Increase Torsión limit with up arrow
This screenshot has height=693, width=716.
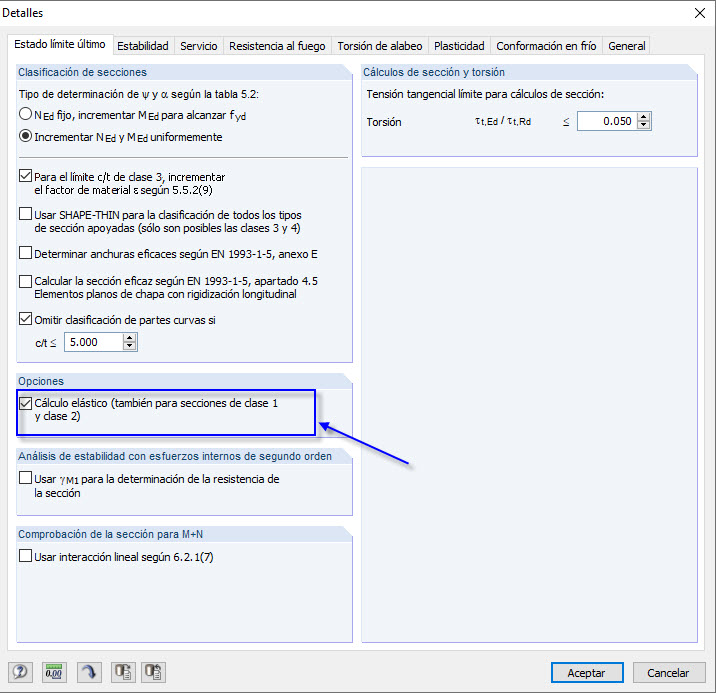click(644, 117)
